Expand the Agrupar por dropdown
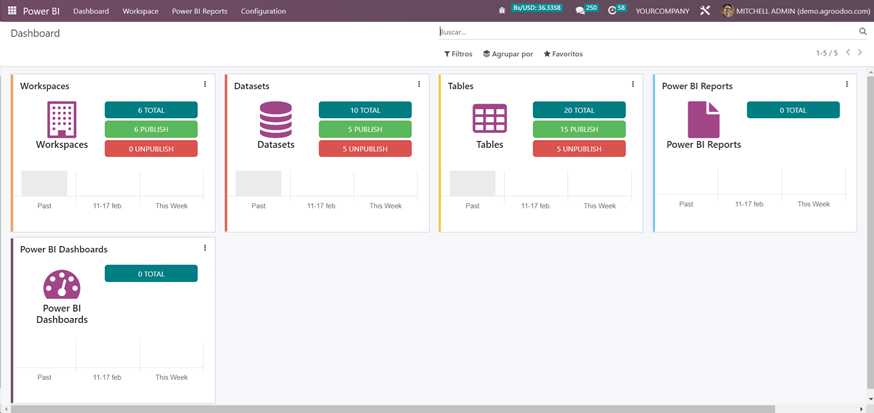This screenshot has height=413, width=874. (508, 54)
